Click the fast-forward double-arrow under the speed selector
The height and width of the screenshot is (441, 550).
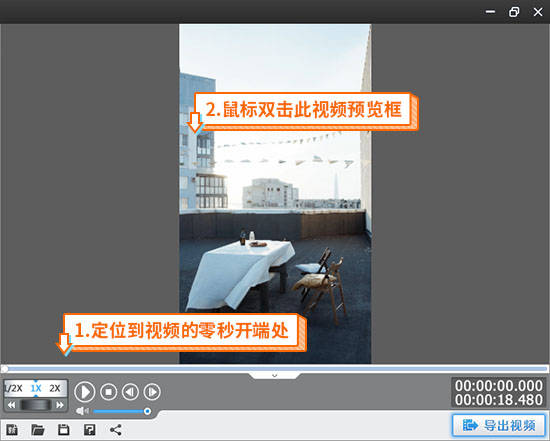(60, 405)
